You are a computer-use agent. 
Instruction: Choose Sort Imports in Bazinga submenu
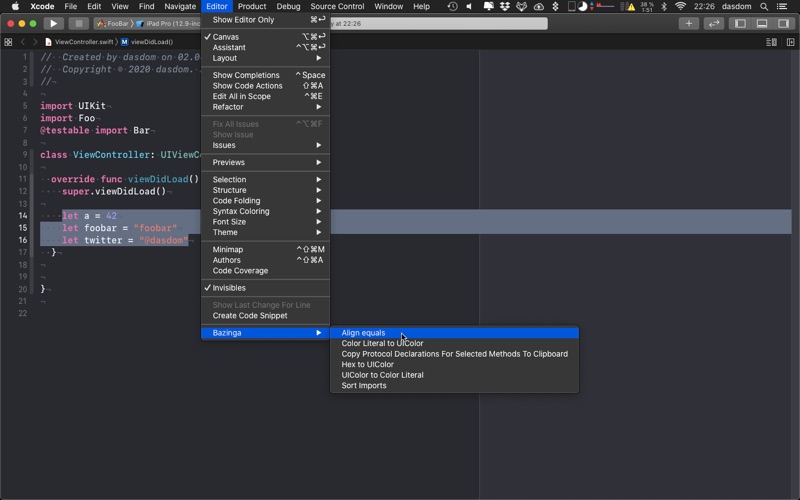[x=454, y=386]
